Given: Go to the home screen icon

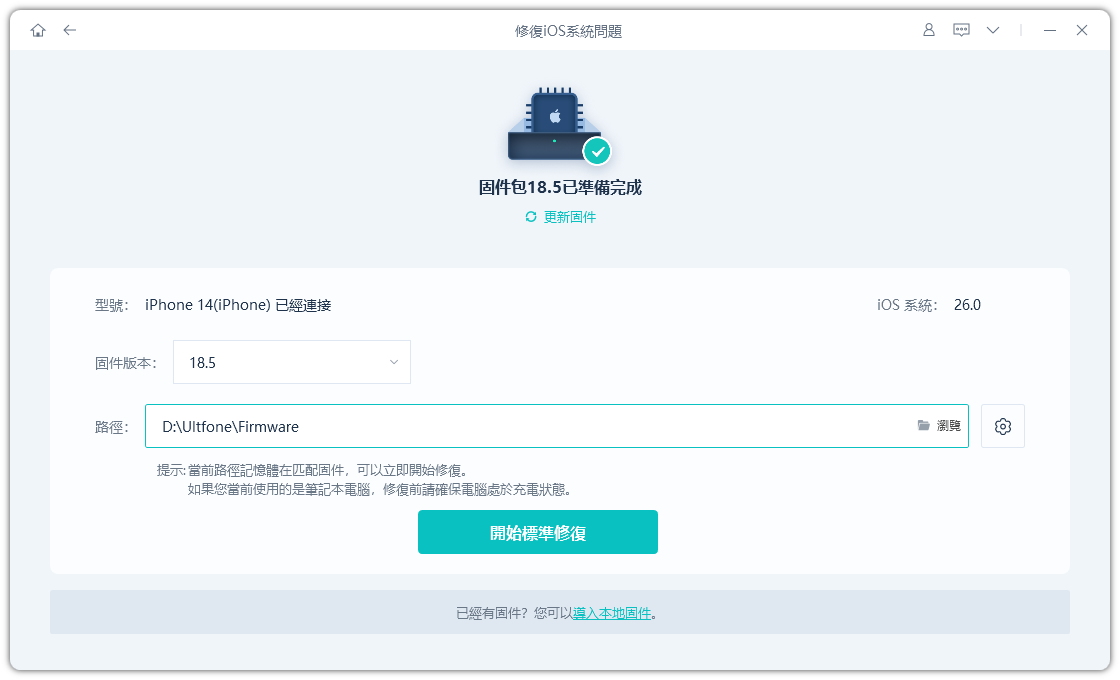Looking at the screenshot, I should [x=38, y=30].
